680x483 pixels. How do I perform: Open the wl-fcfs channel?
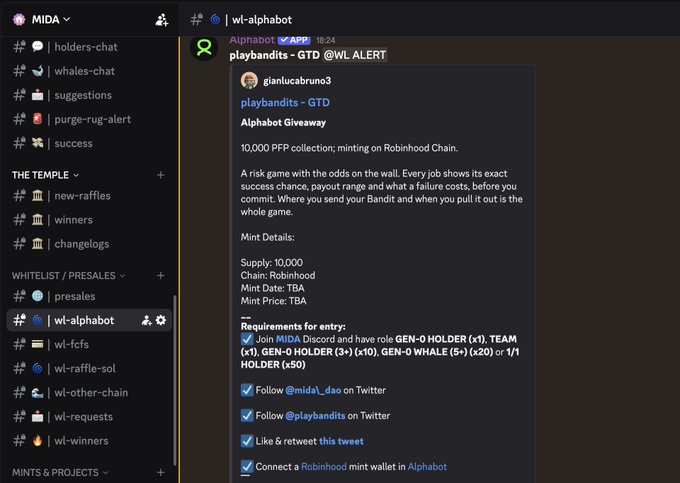click(x=89, y=344)
